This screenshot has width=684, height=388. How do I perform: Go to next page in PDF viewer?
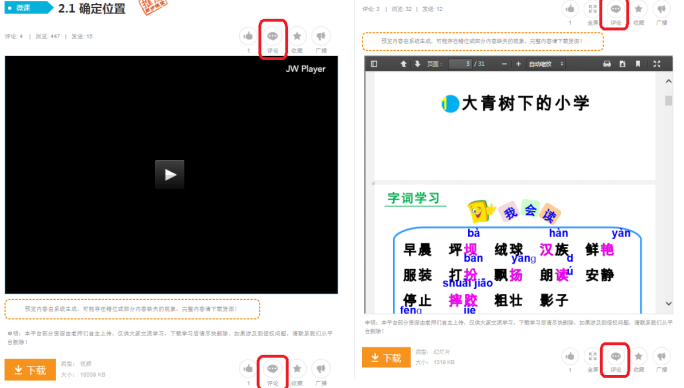417,64
